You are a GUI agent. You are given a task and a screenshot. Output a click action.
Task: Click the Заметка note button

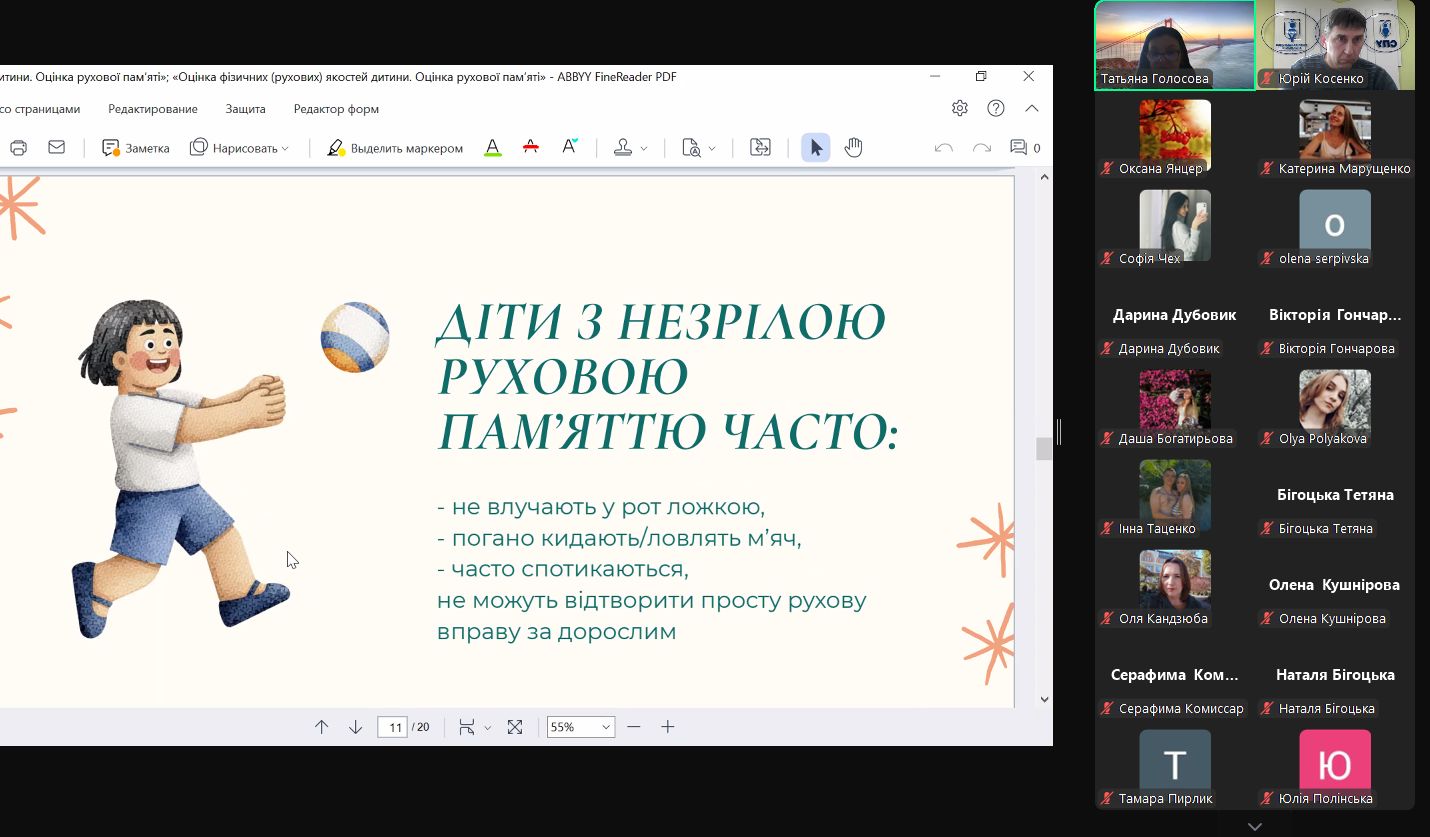(x=136, y=148)
